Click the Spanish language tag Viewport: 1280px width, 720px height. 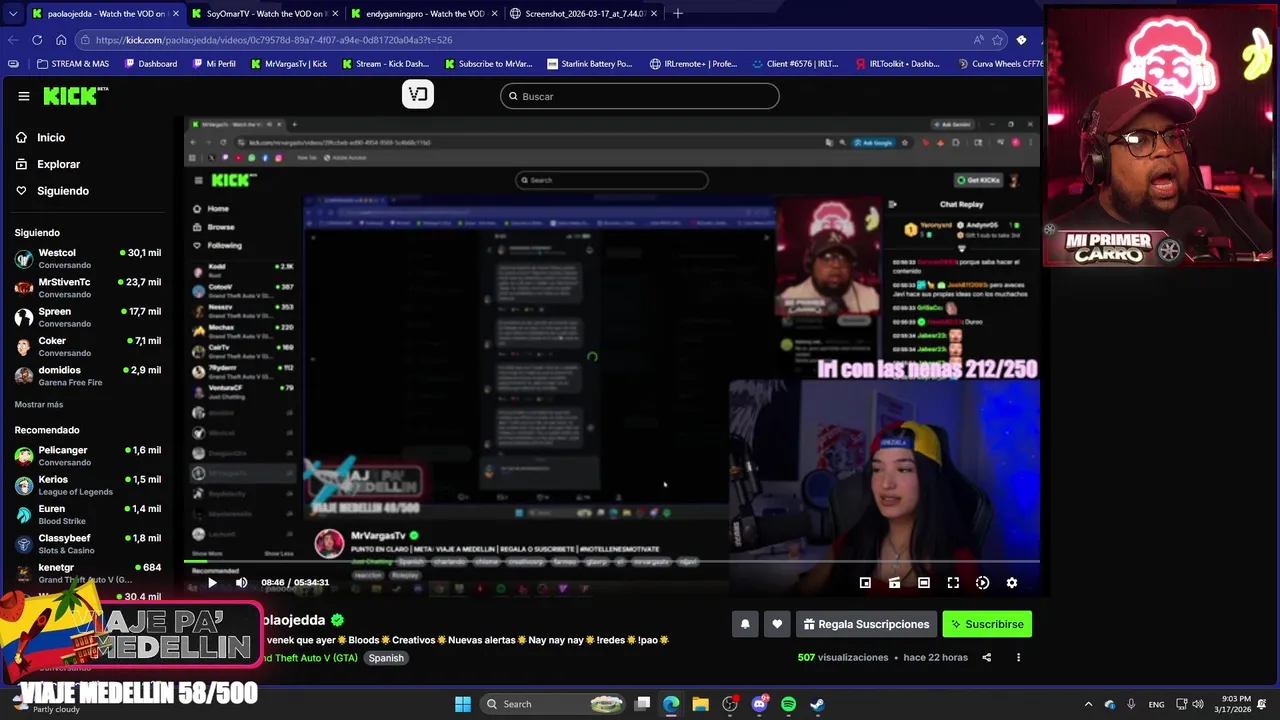coord(386,658)
